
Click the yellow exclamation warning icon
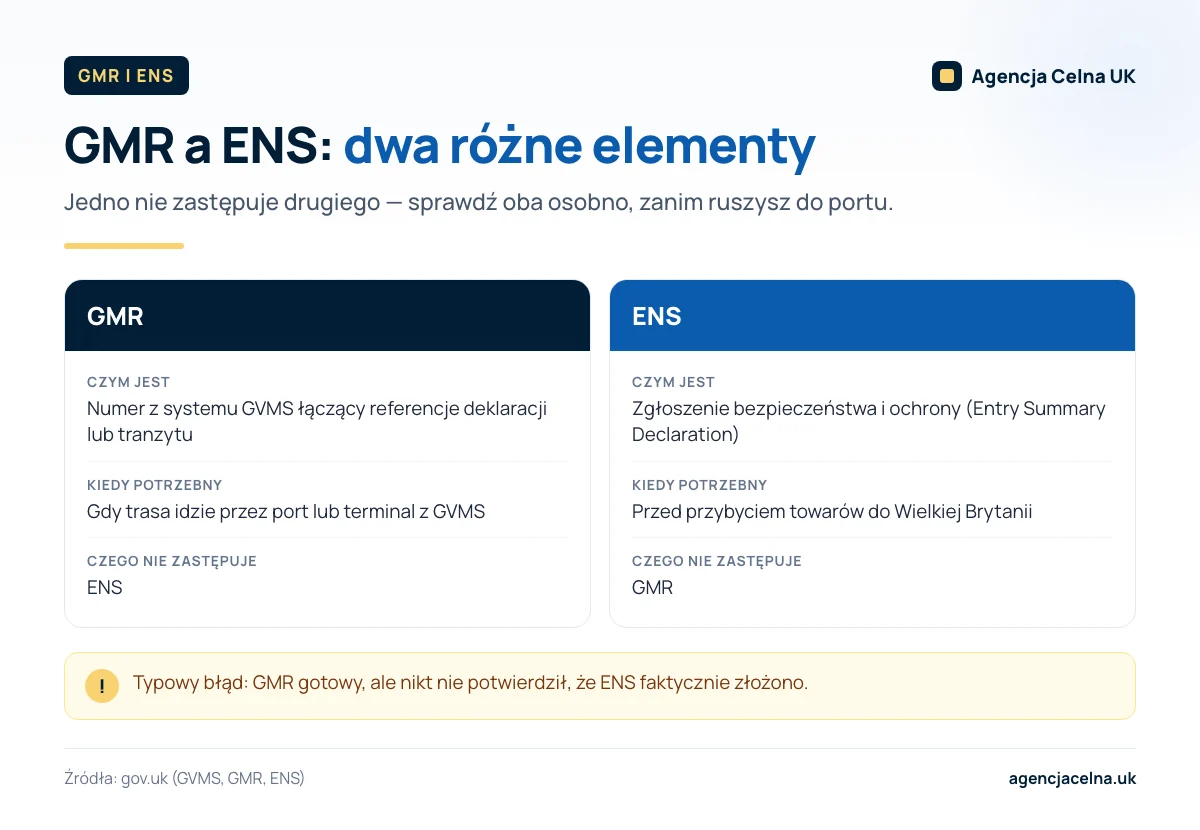point(102,686)
